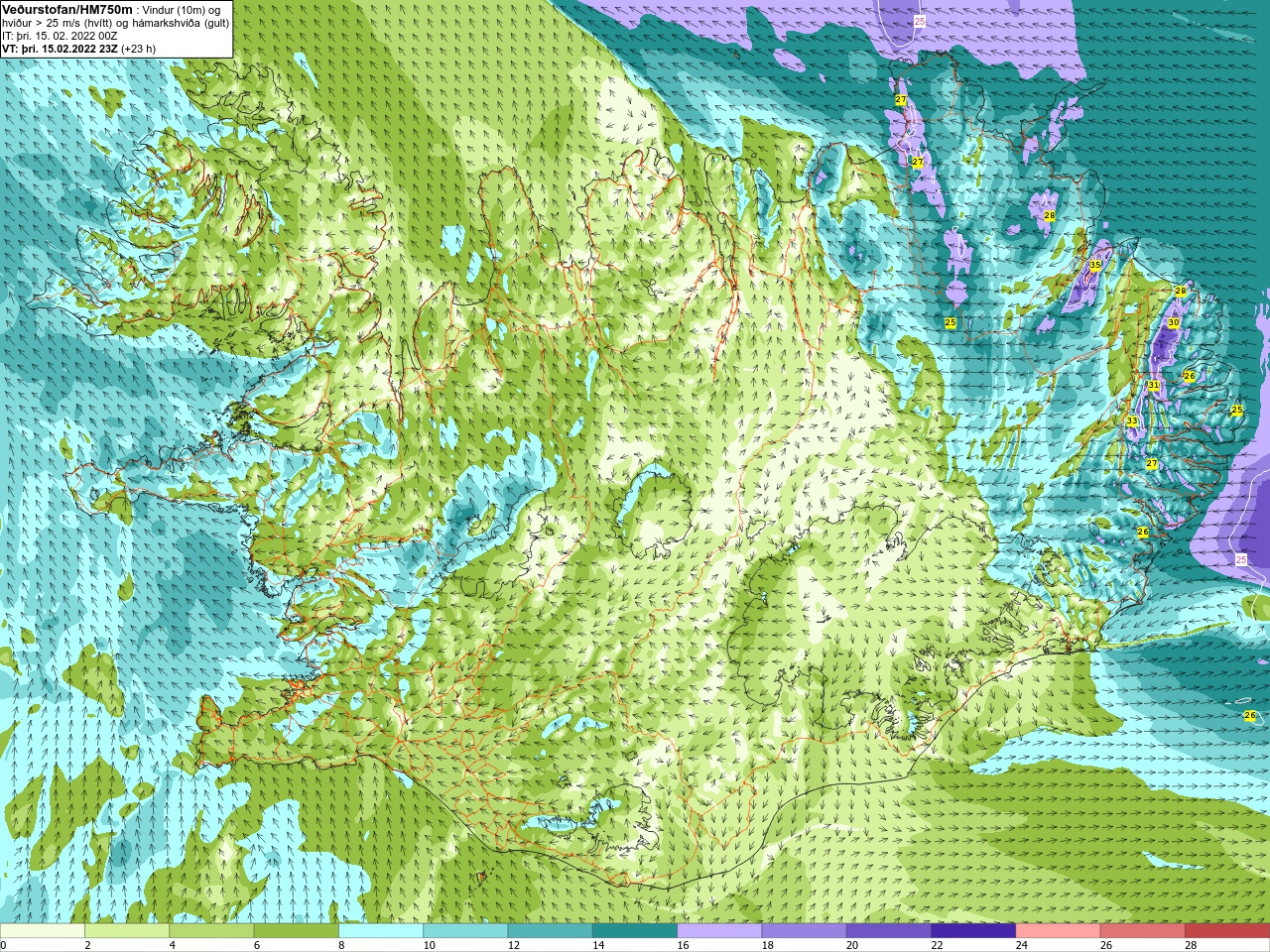Click the 'VT: þri. 15.02.2022 23Z (+23 h)' line
The height and width of the screenshot is (952, 1270).
pos(78,49)
